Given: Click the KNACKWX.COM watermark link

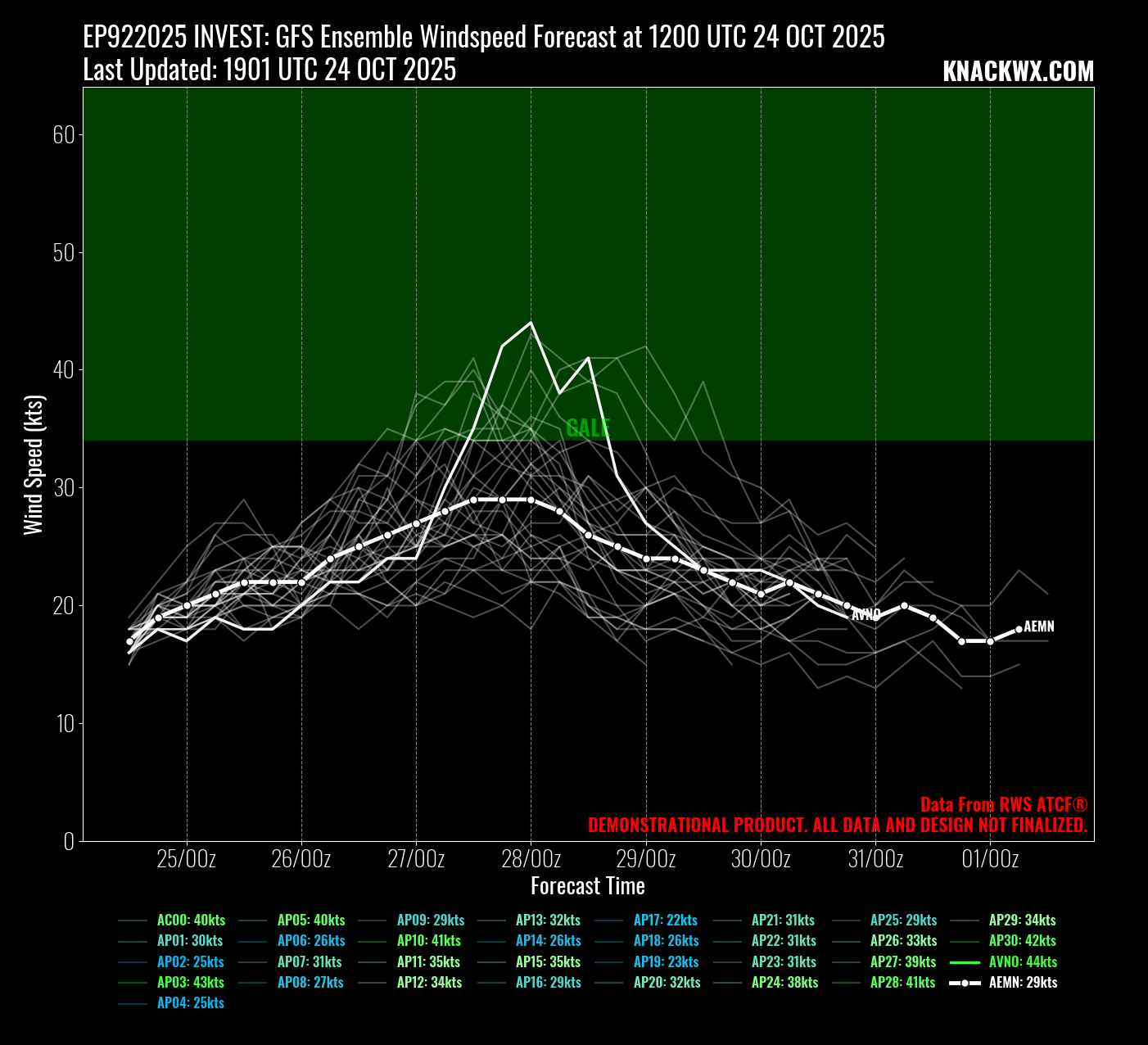Looking at the screenshot, I should (1018, 72).
